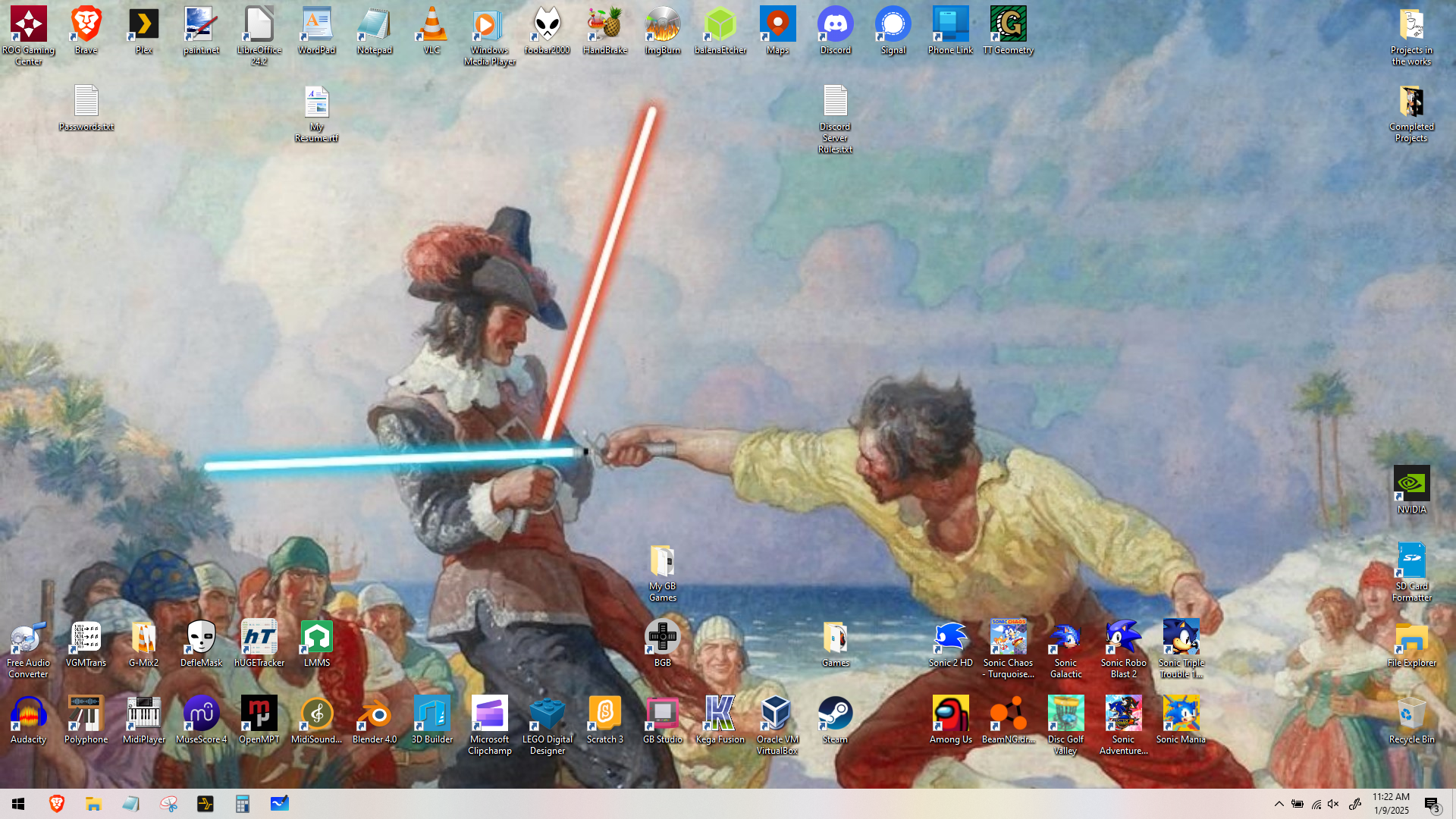Open hUGETracker icon

tap(259, 643)
